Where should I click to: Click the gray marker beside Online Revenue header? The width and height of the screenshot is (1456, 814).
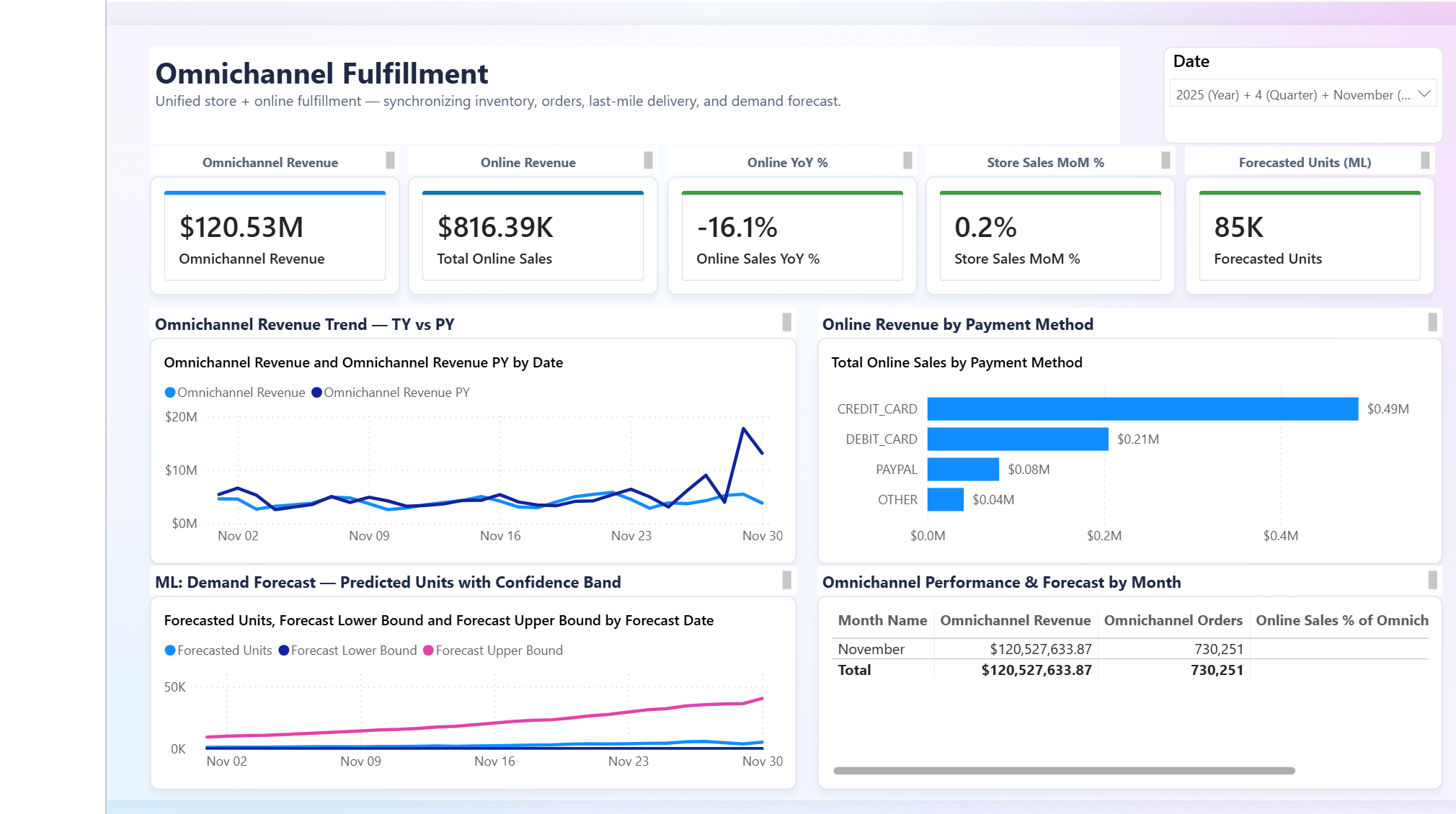click(x=648, y=160)
